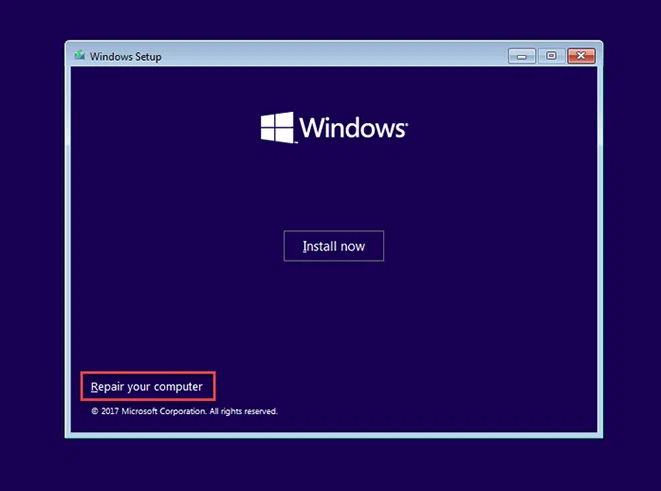
Task: Click the 2017 Microsoft Corporation copyright text
Action: point(184,411)
